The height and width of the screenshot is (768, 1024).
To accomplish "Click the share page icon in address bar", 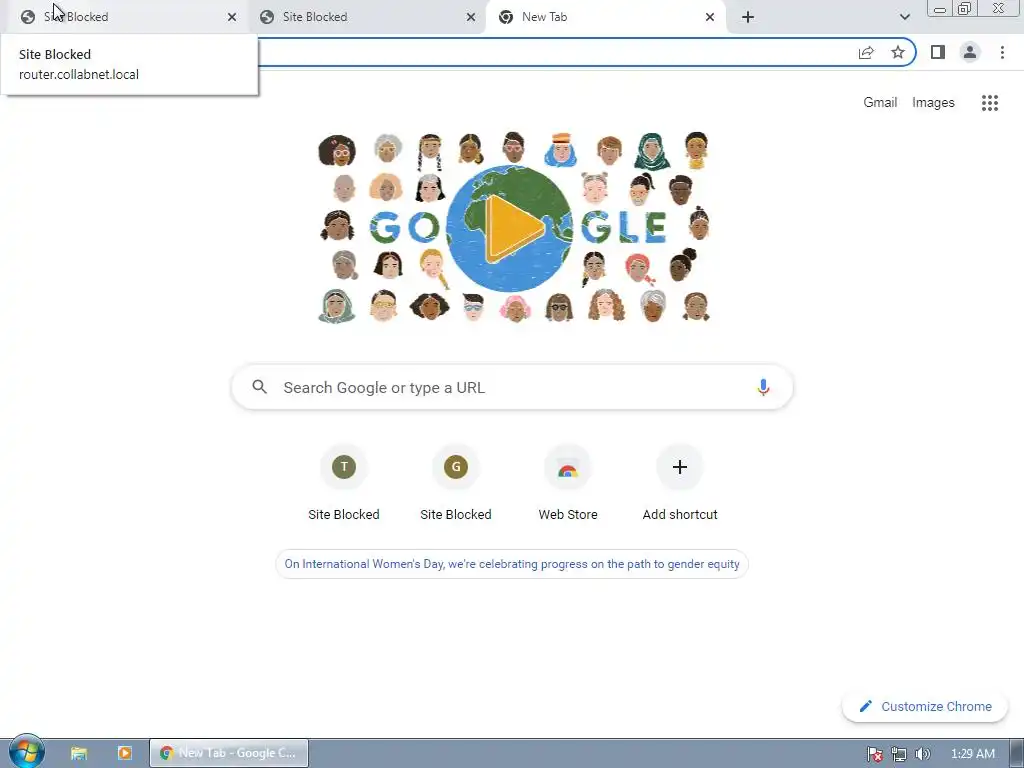I will [x=866, y=52].
